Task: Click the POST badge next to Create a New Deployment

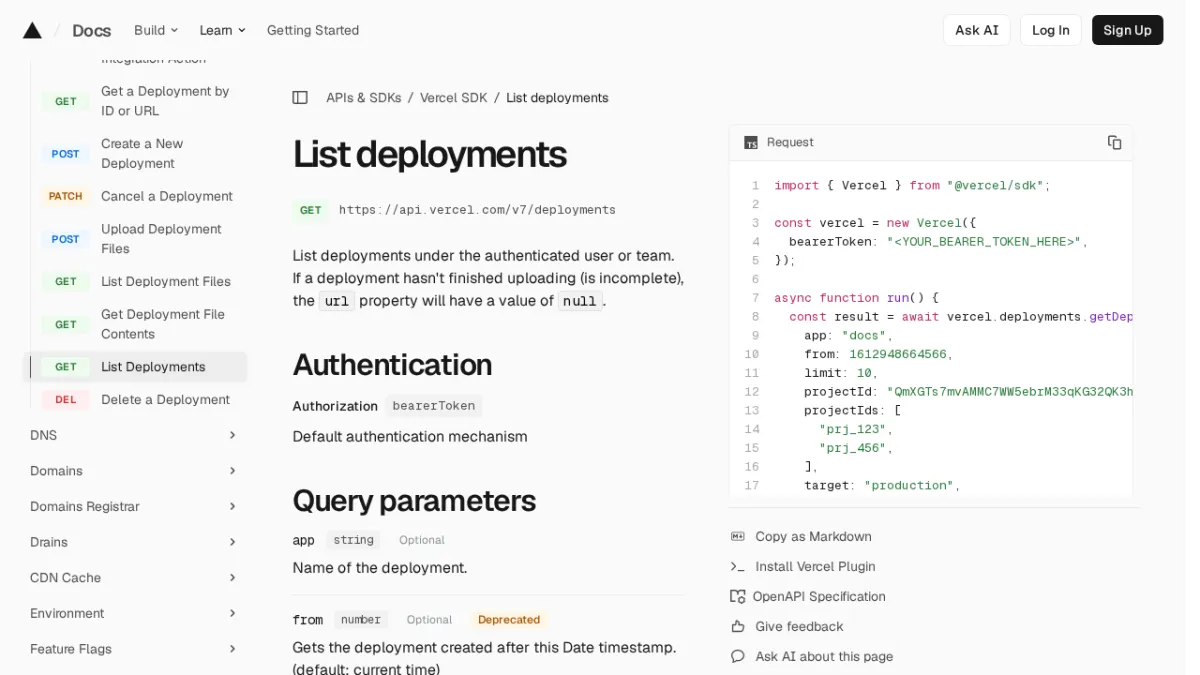Action: (x=66, y=154)
